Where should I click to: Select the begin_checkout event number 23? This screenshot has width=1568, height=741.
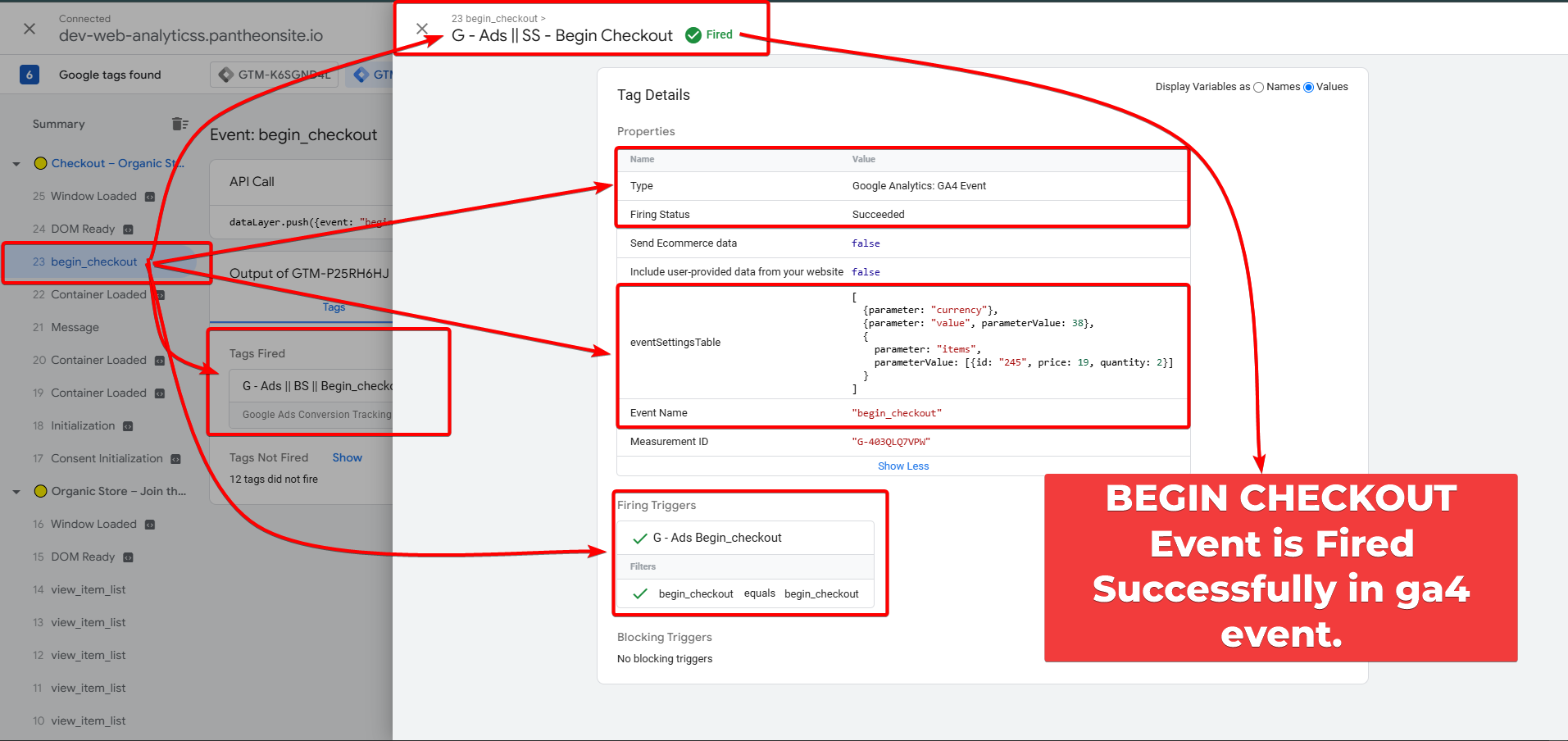click(93, 261)
